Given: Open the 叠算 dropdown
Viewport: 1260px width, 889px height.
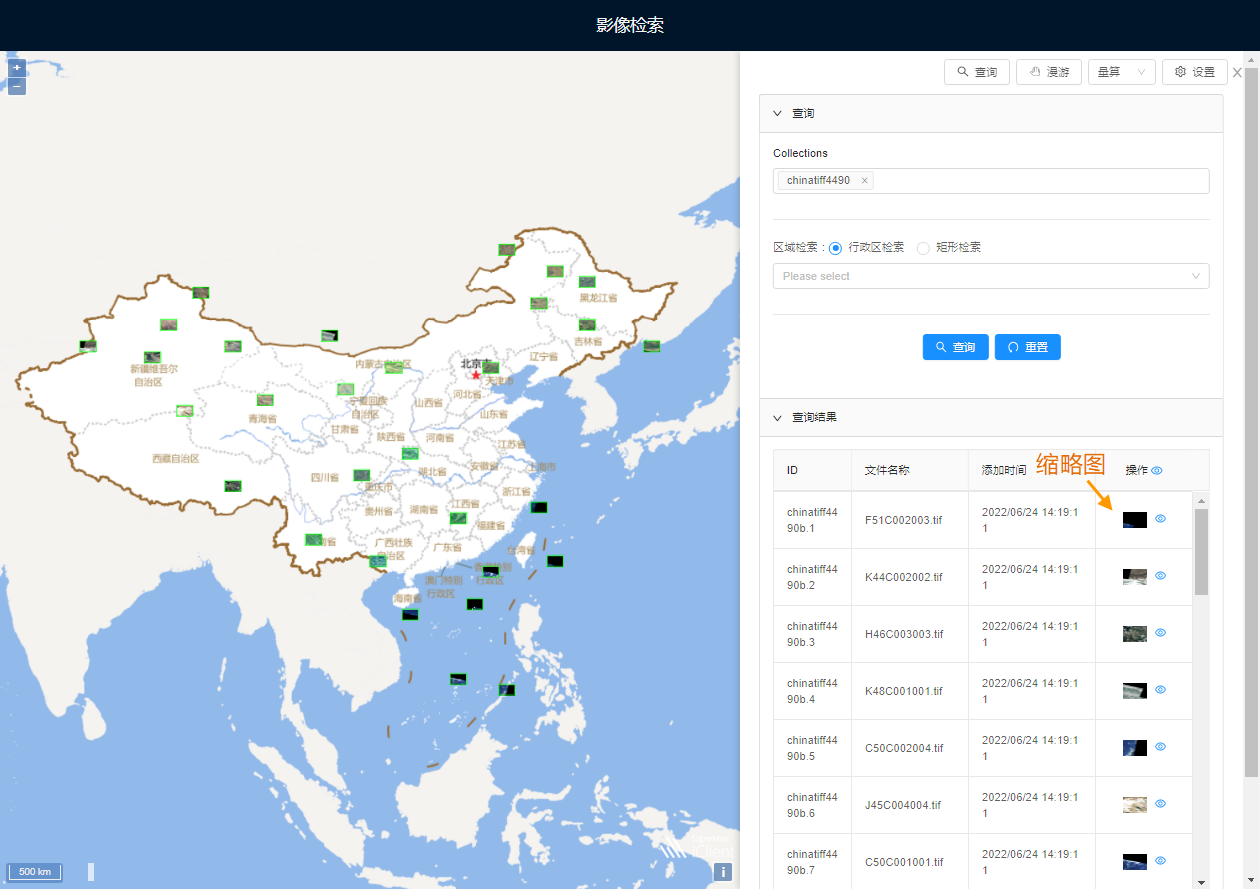Looking at the screenshot, I should coord(1121,72).
